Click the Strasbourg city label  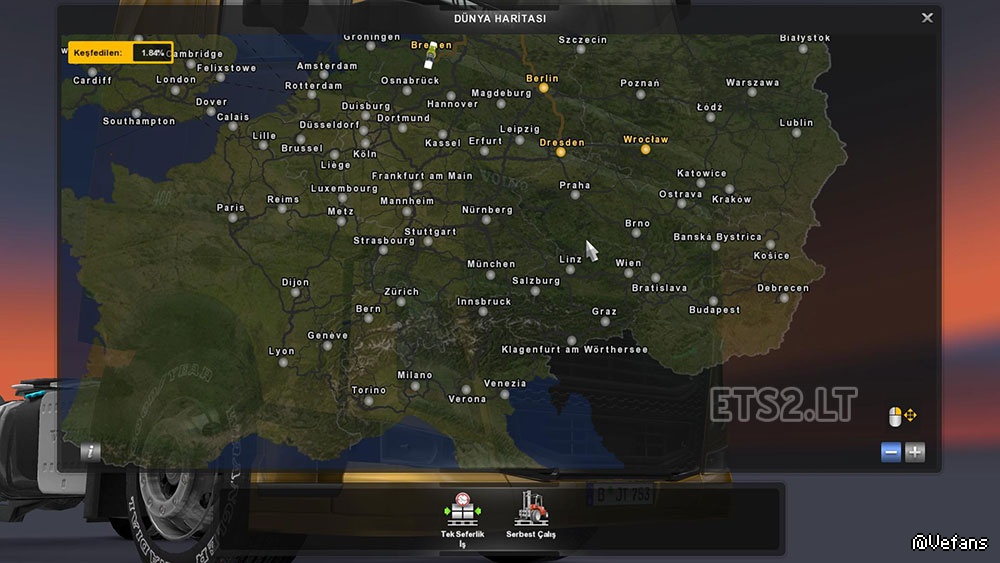[384, 240]
